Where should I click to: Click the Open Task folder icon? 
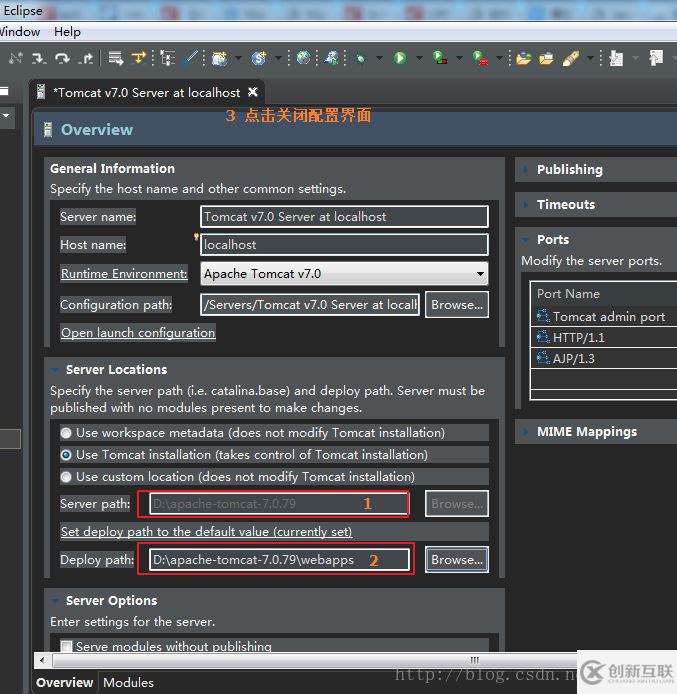[x=546, y=58]
